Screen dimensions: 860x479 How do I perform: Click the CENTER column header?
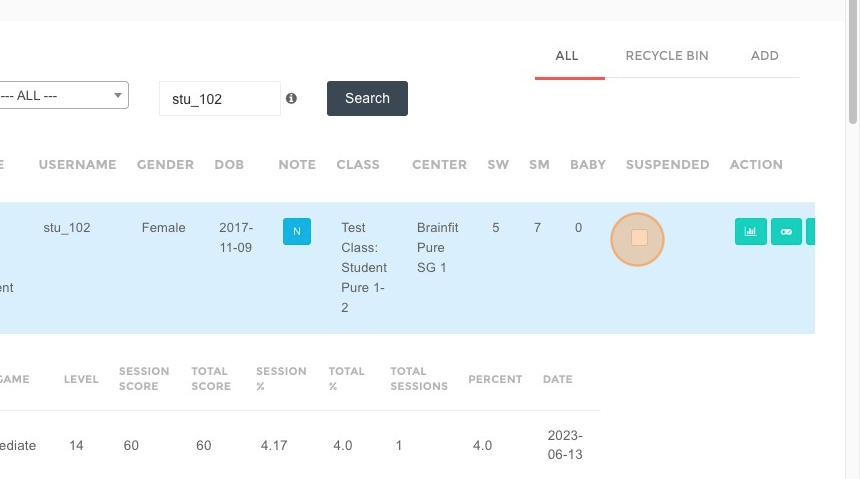coord(439,165)
